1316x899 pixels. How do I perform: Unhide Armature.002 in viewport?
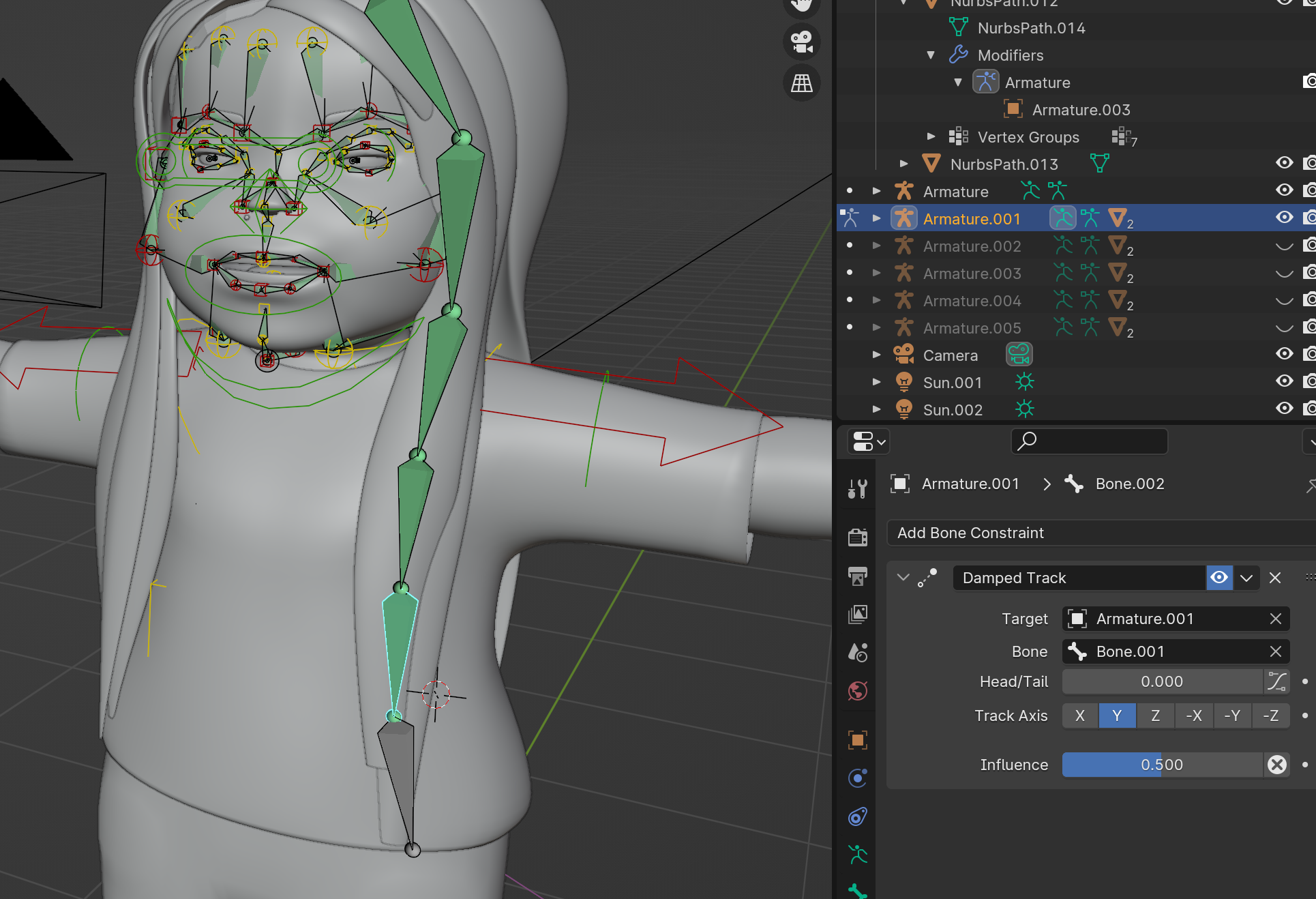point(1284,246)
